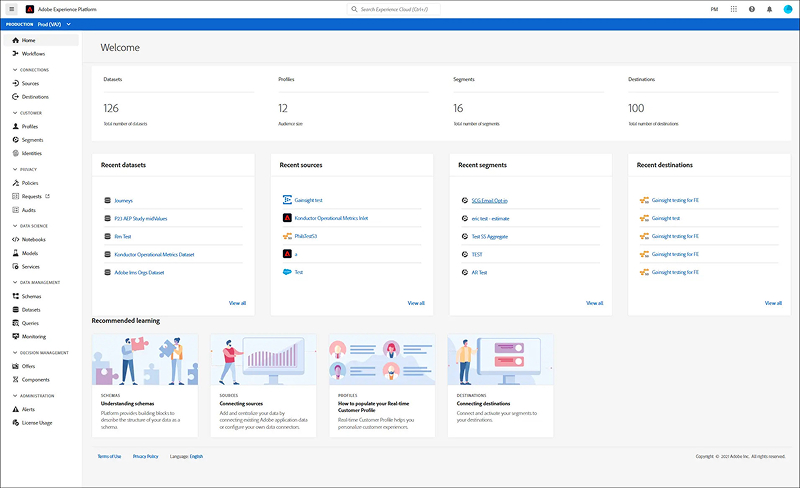Open the Prod (VA7) sandbox dropdown

(54, 24)
